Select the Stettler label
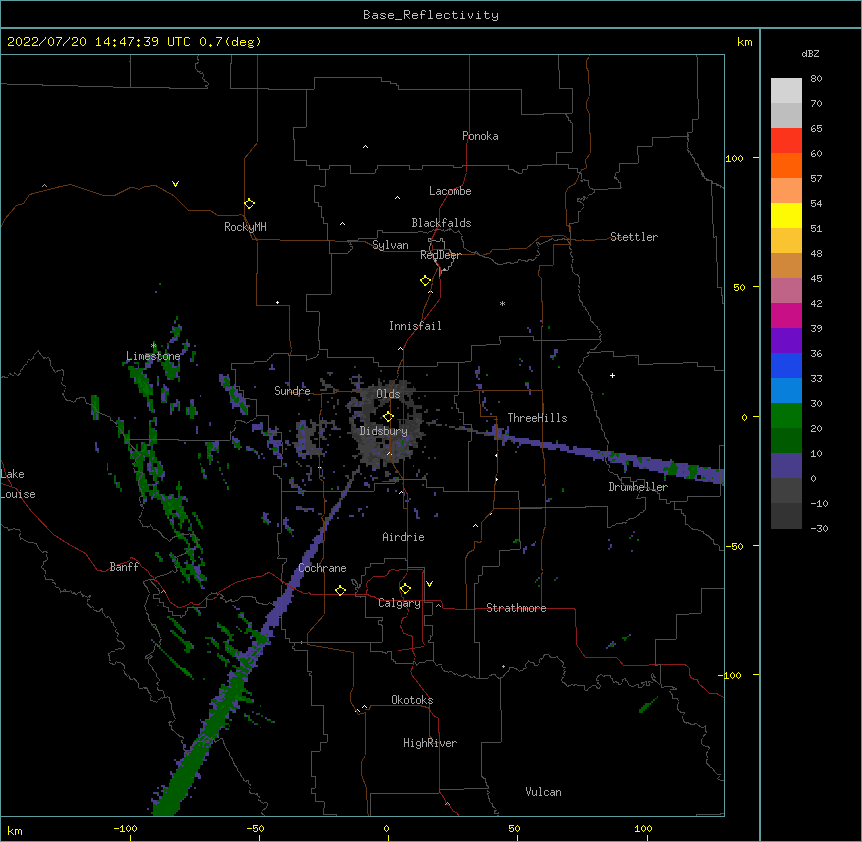The width and height of the screenshot is (862, 842). (634, 237)
